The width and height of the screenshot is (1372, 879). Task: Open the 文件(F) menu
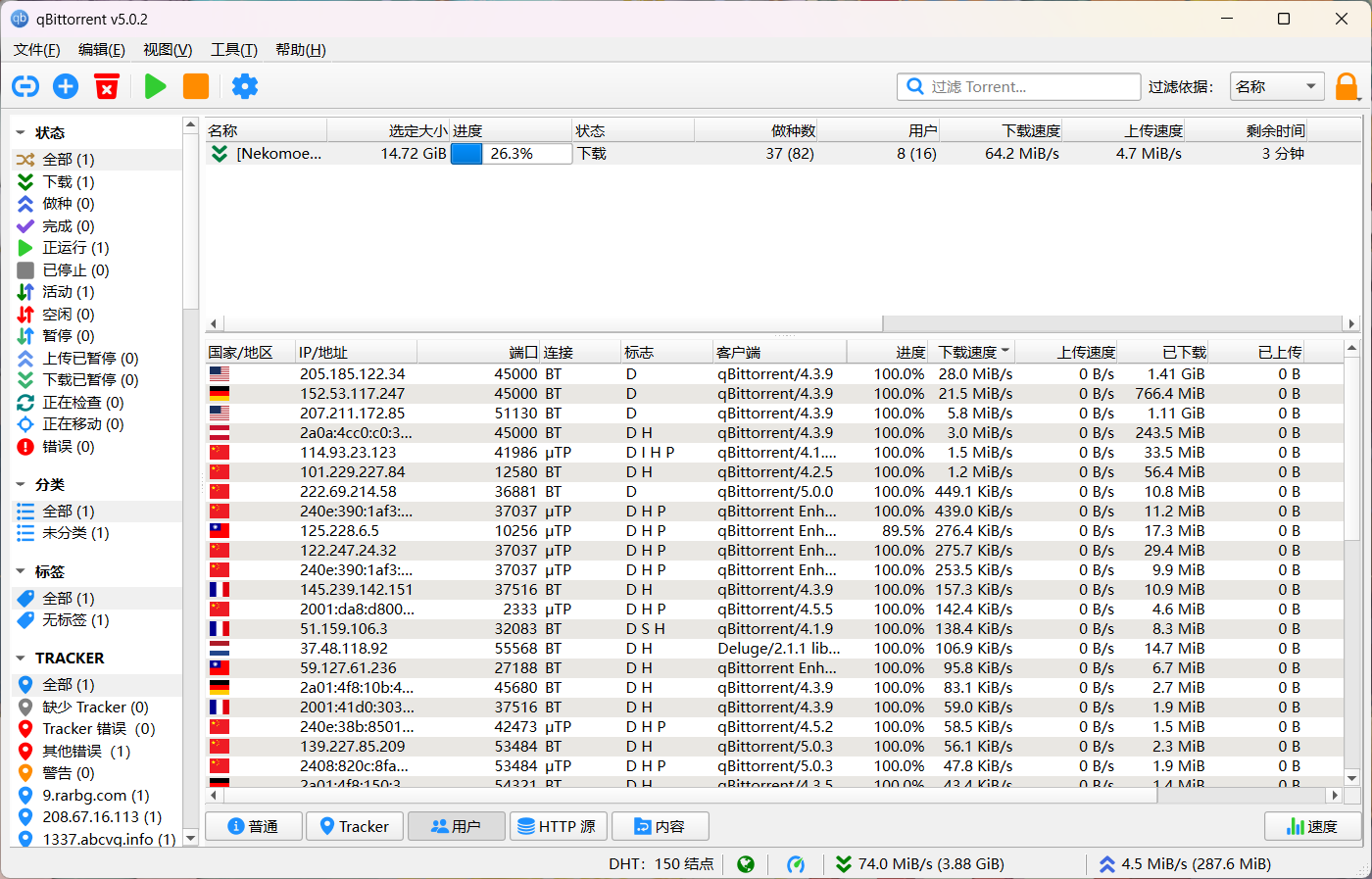(37, 50)
